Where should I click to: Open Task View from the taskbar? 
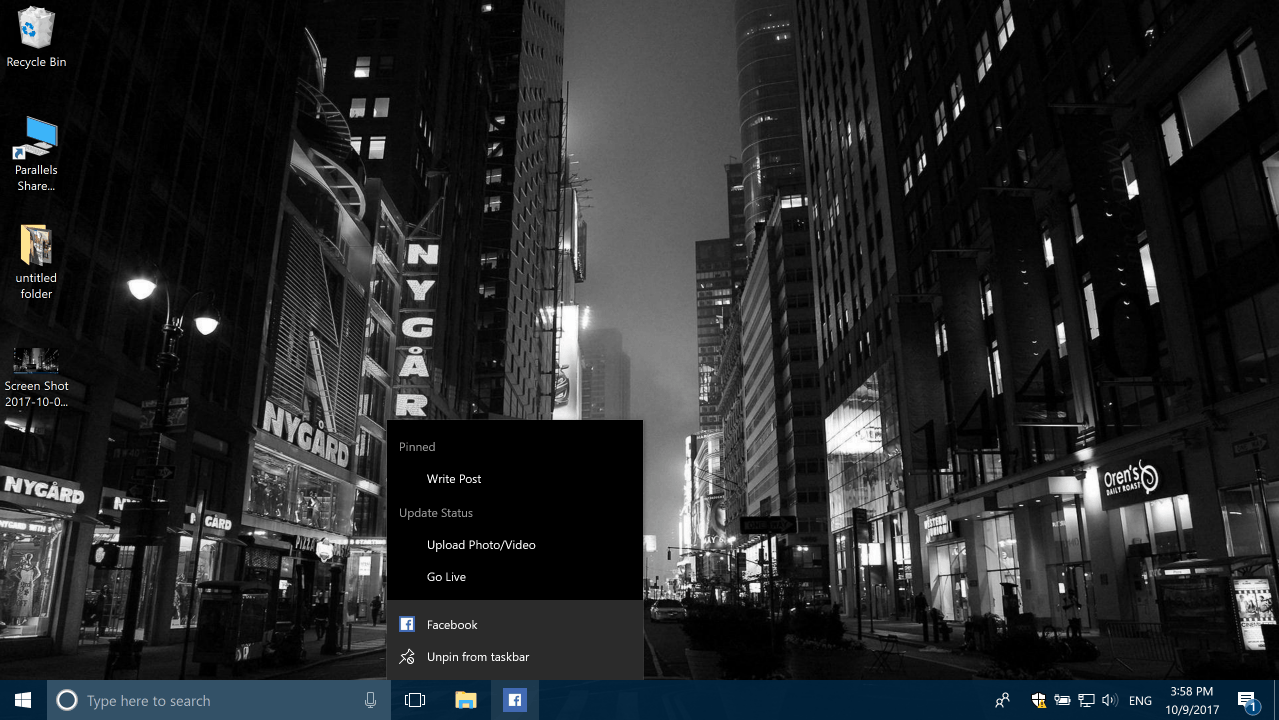point(415,700)
